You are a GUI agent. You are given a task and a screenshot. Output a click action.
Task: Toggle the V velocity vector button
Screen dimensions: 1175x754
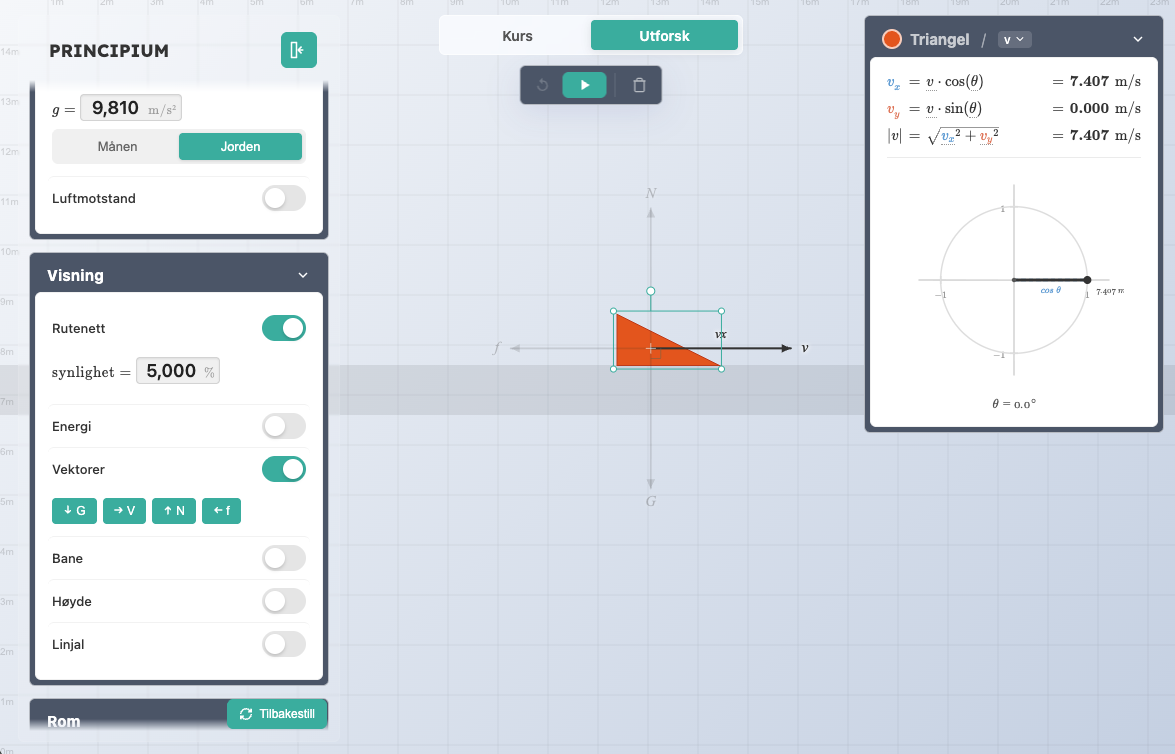[x=124, y=511]
